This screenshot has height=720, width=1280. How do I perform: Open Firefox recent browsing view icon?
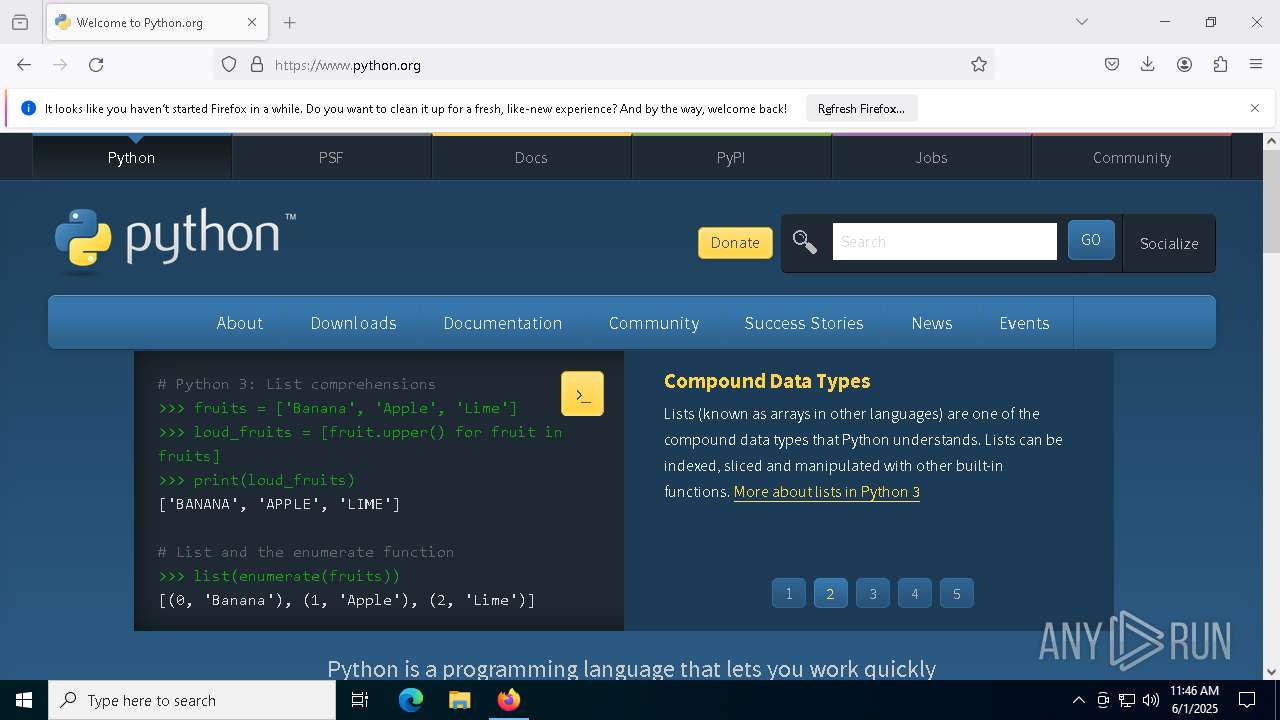20,22
